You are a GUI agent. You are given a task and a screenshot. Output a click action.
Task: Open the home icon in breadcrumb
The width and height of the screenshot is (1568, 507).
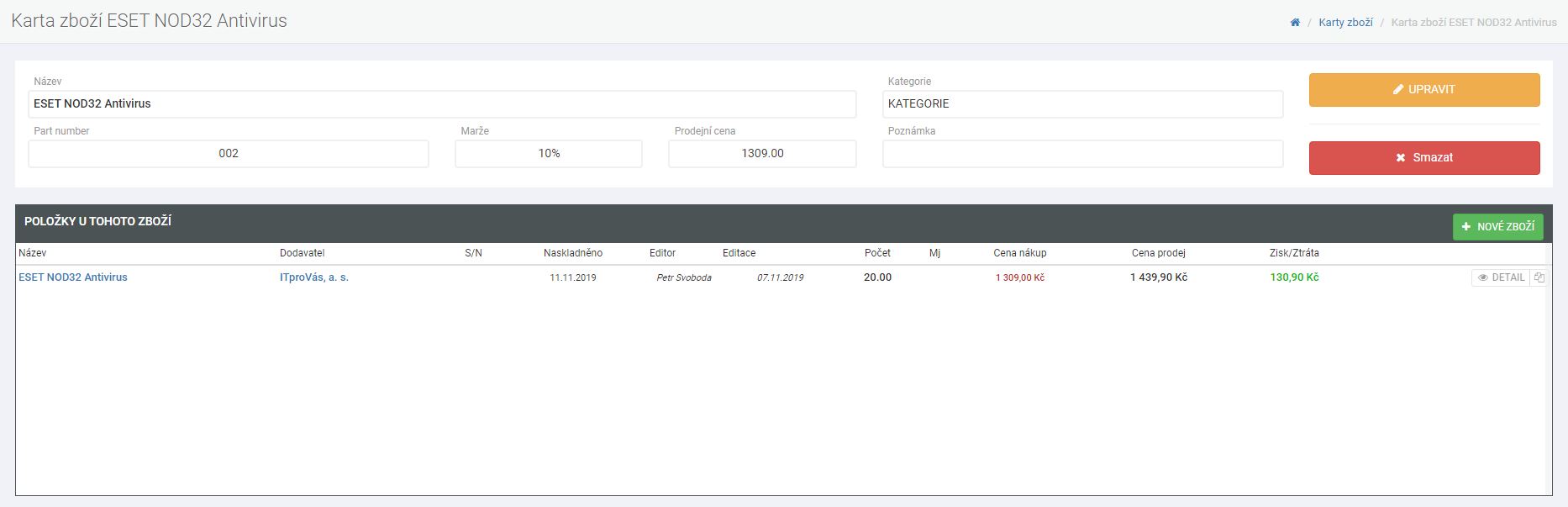coord(1295,23)
